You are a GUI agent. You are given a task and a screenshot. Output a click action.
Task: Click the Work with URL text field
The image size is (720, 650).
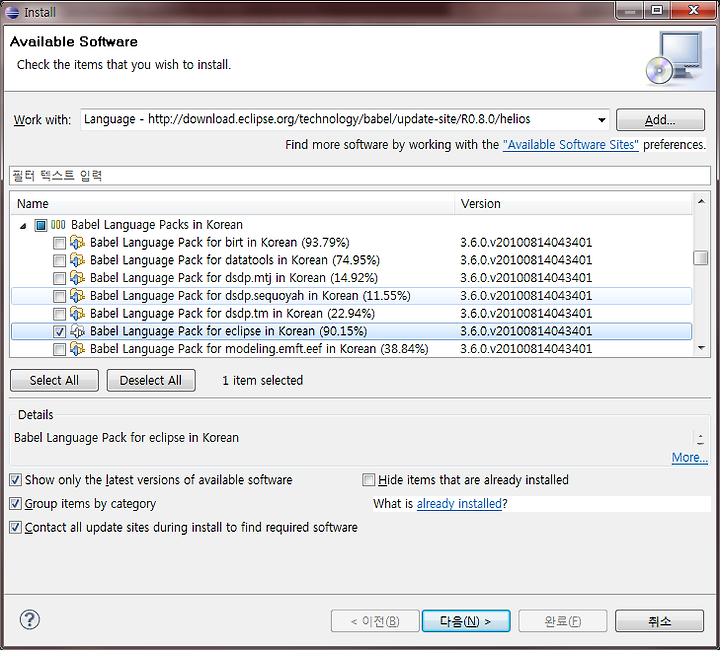(x=338, y=120)
